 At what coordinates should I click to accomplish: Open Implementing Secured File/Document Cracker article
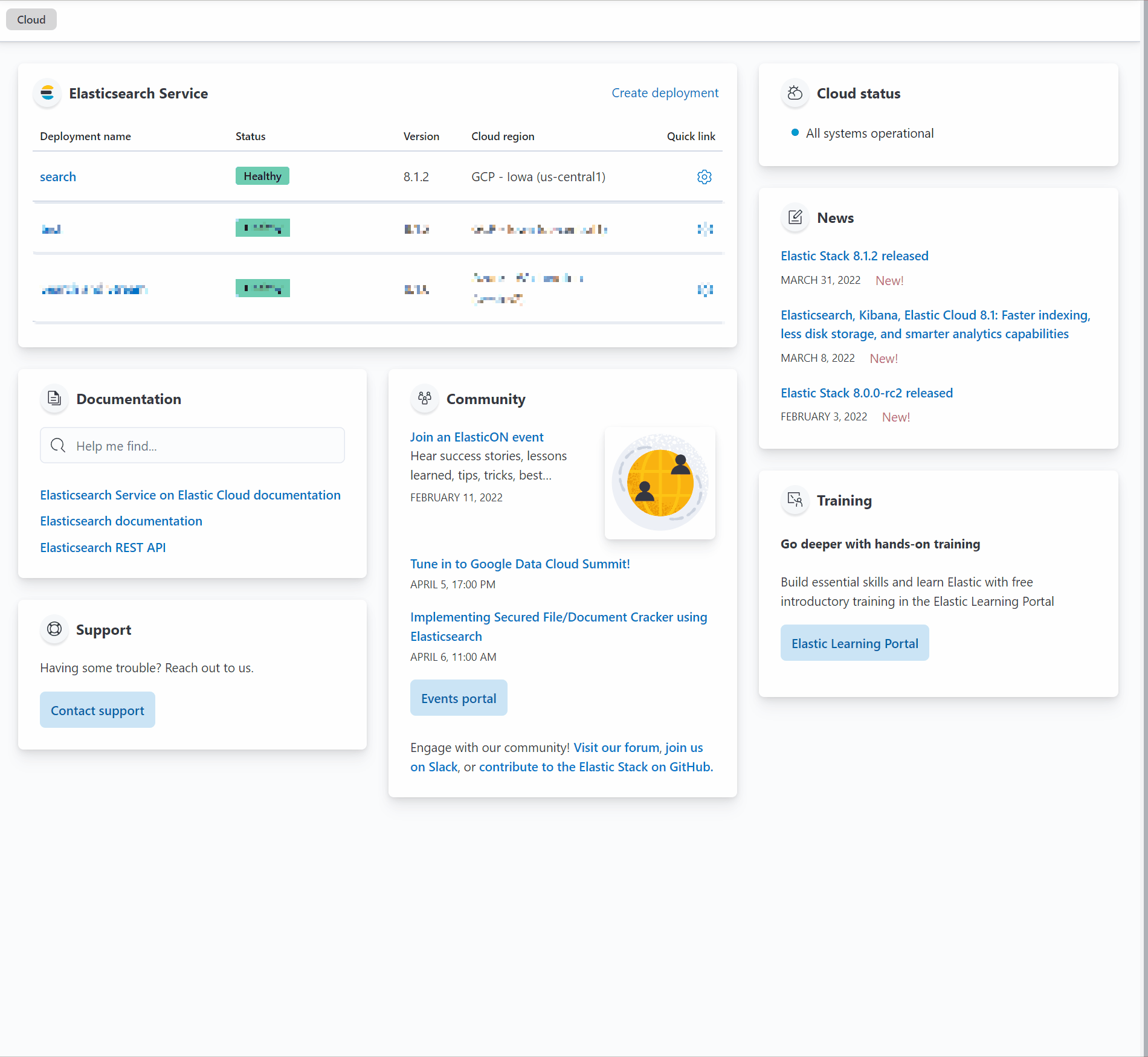559,626
